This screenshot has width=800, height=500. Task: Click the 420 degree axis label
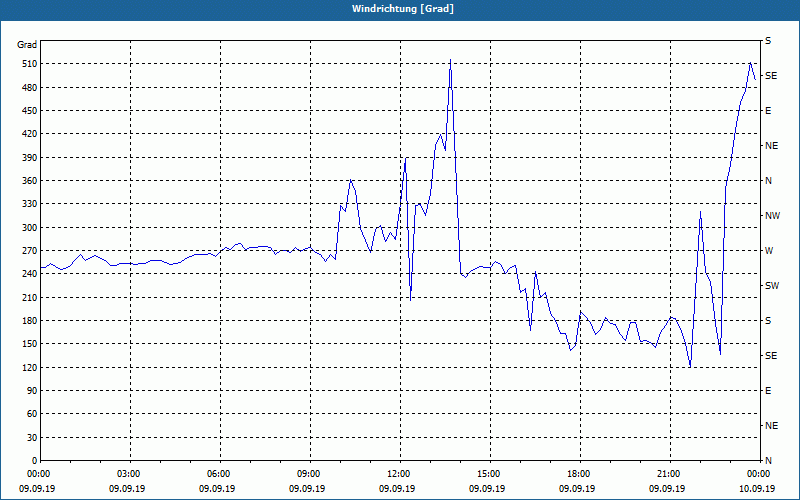pos(30,134)
